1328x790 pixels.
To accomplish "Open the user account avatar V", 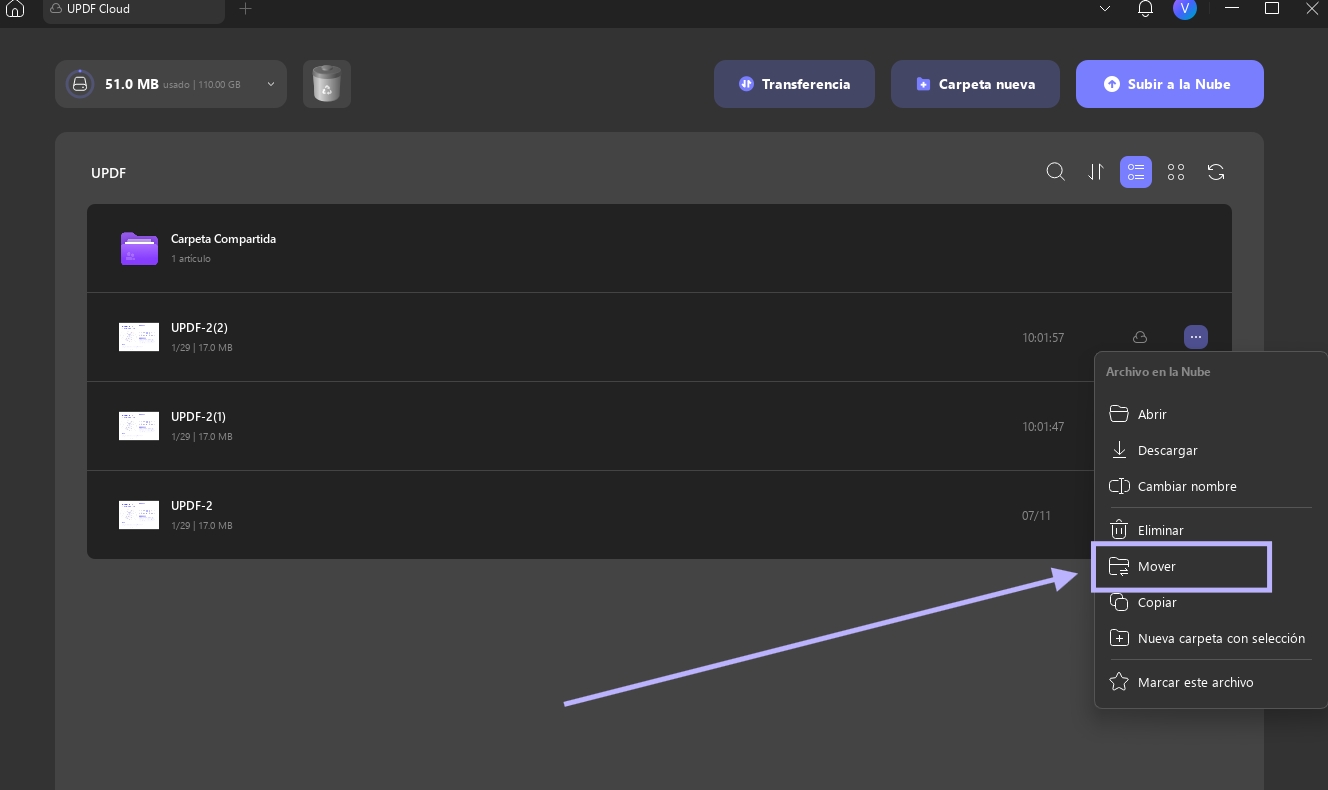I will 1185,9.
